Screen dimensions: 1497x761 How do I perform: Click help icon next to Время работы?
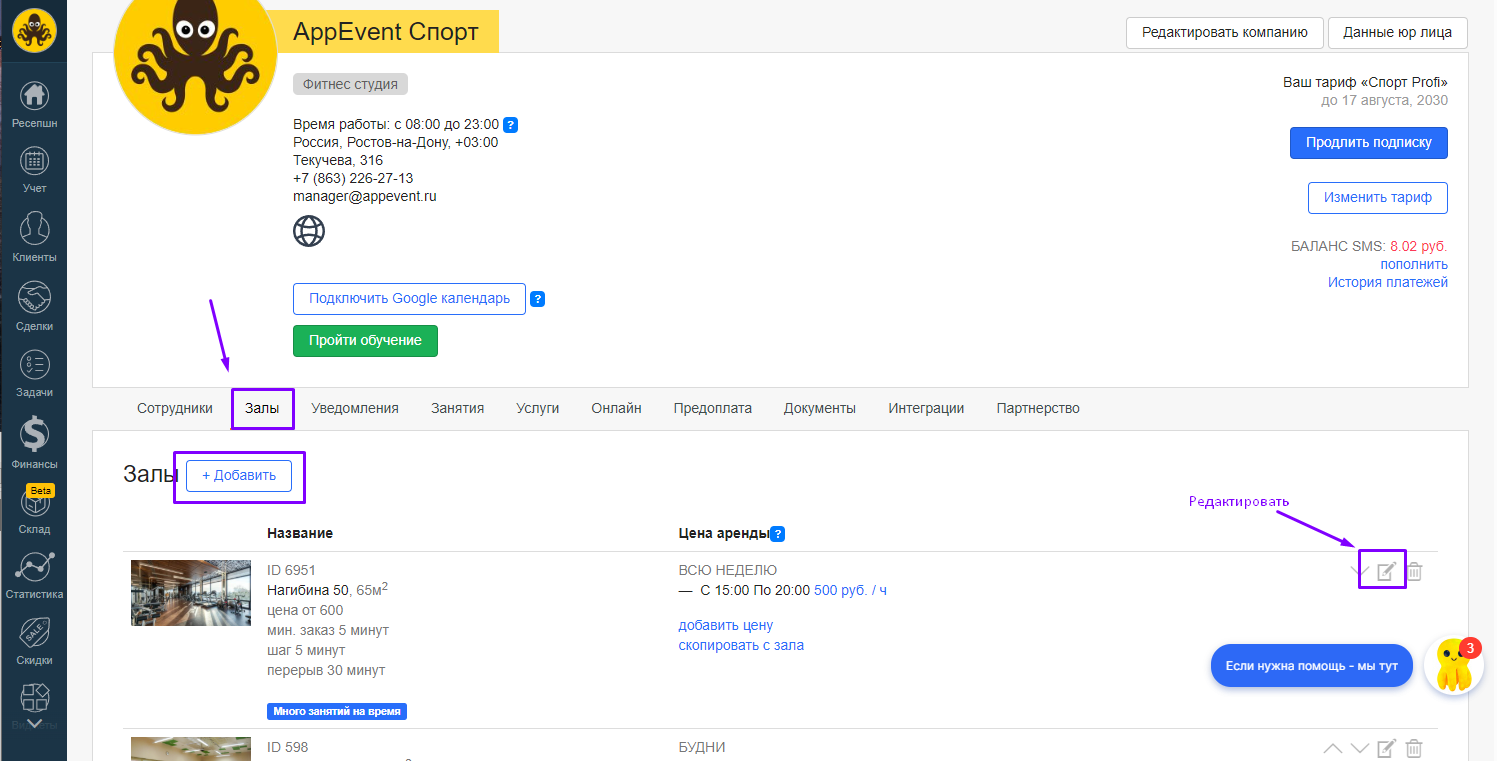(x=510, y=125)
